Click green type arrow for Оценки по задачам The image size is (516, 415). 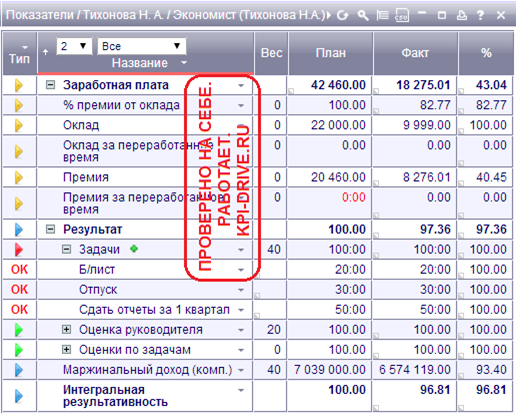[x=19, y=350]
